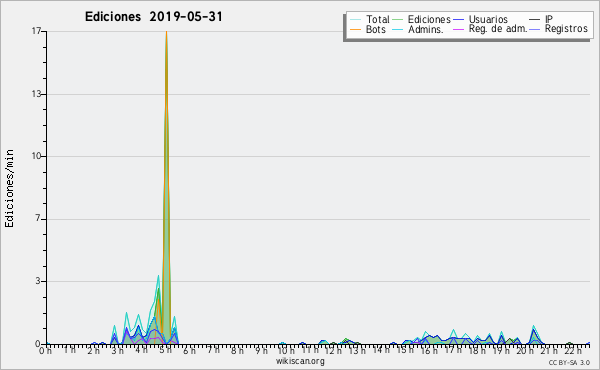Click the magenta Reg. de adm. legend swatch
This screenshot has height=370, width=600.
tap(458, 29)
